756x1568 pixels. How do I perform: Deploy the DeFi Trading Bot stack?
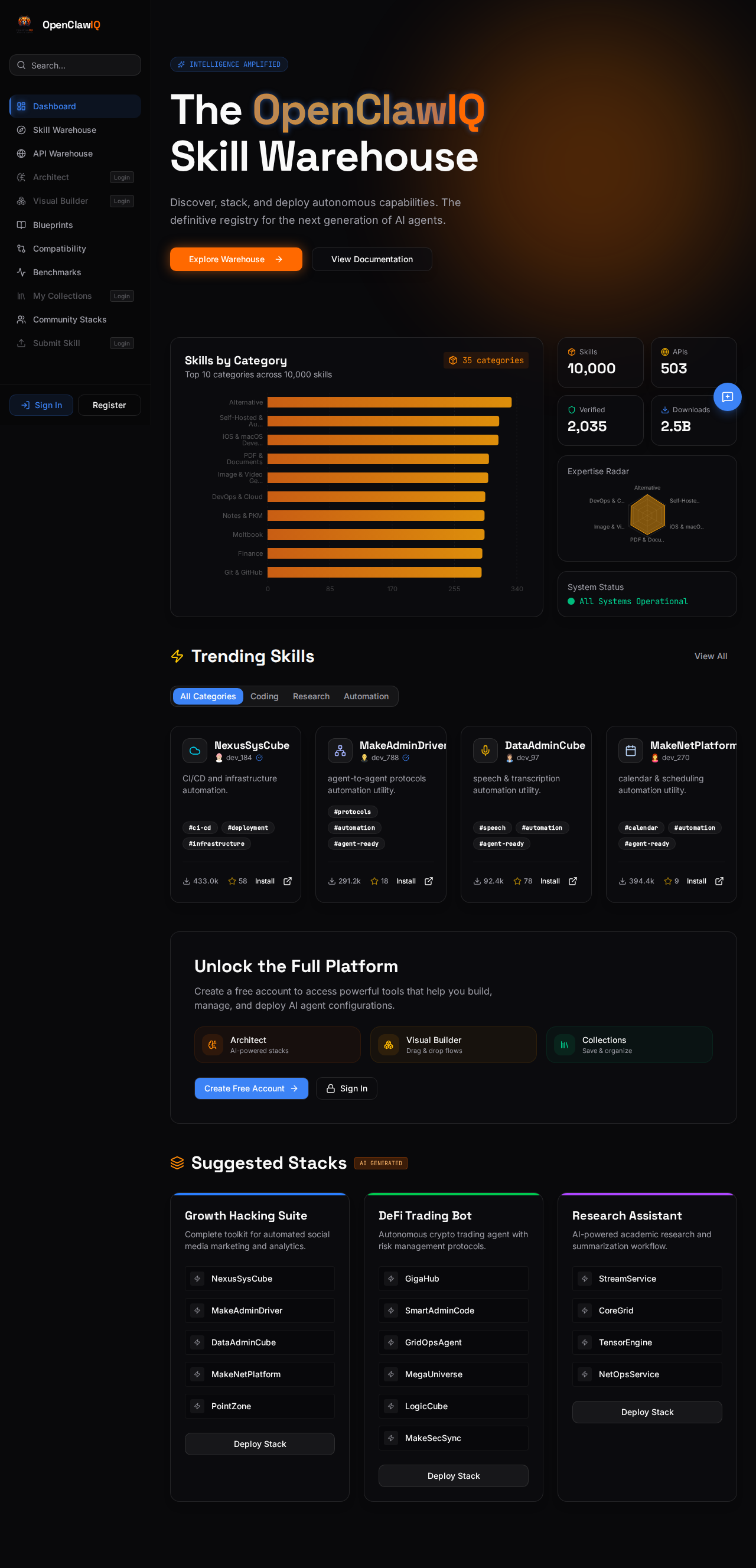(x=454, y=1475)
